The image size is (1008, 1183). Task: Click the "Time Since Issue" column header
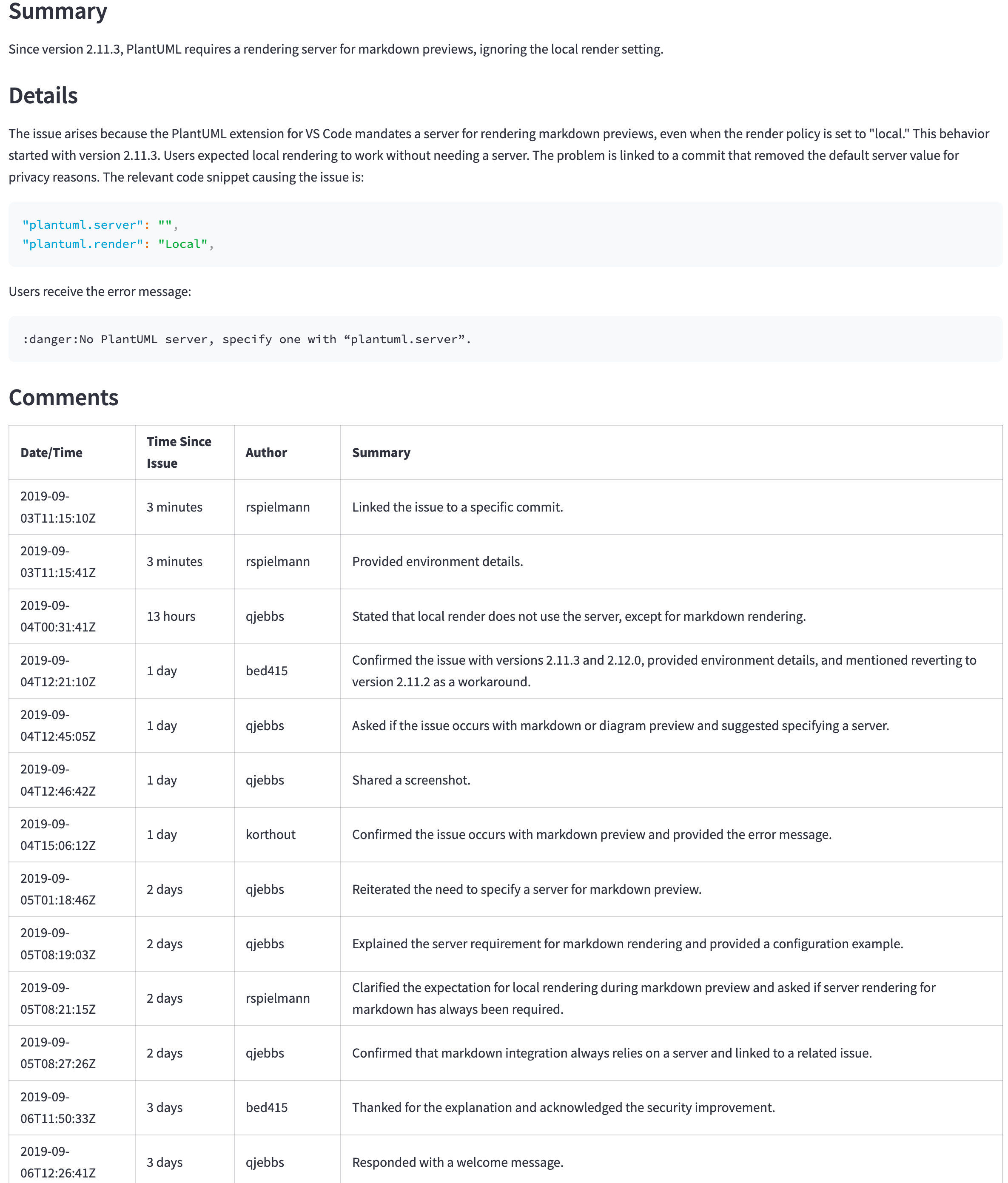tap(179, 452)
